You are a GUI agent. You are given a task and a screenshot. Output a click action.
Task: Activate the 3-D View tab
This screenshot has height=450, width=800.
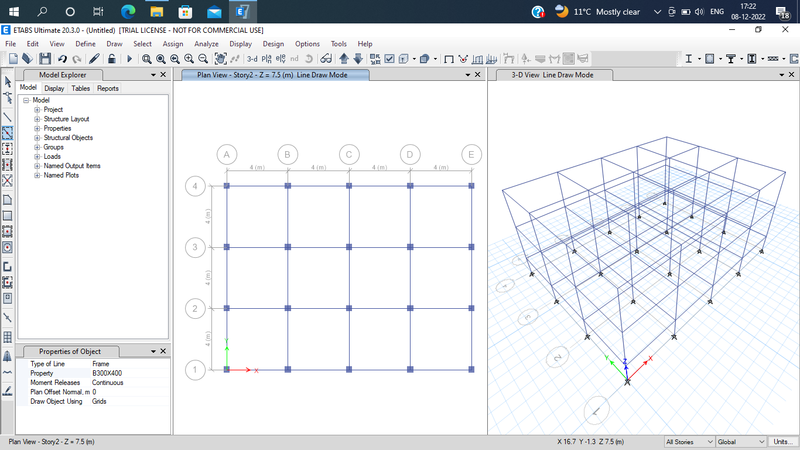tap(552, 75)
